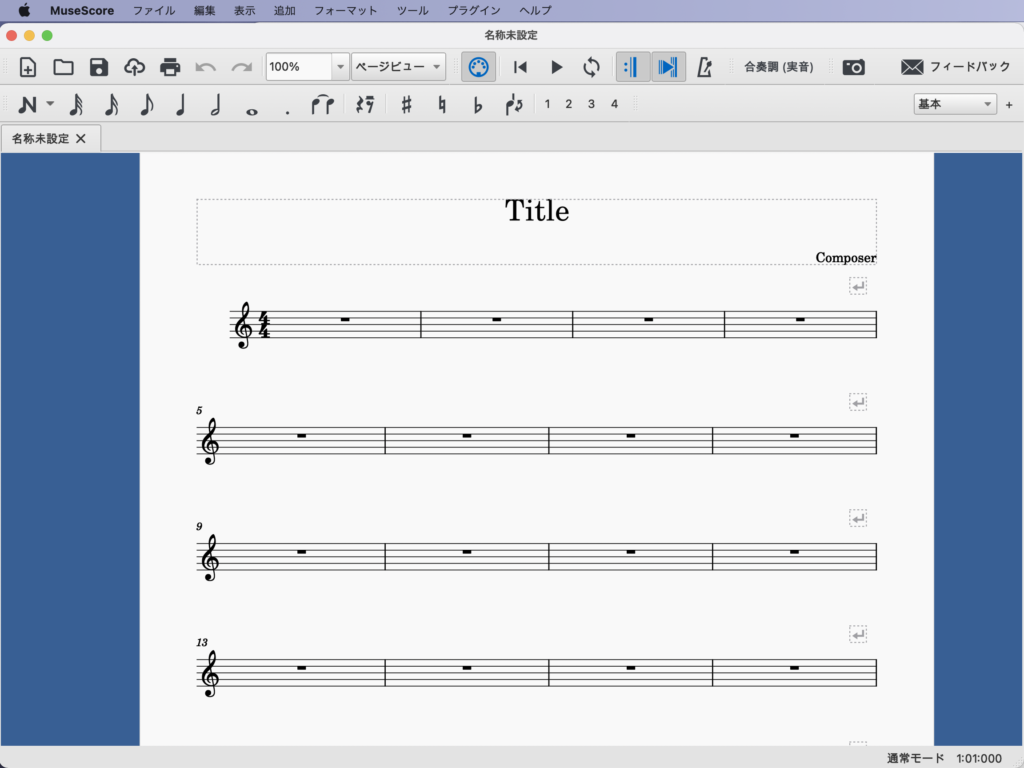
Task: Select the sharp accidental symbol
Action: click(x=406, y=104)
